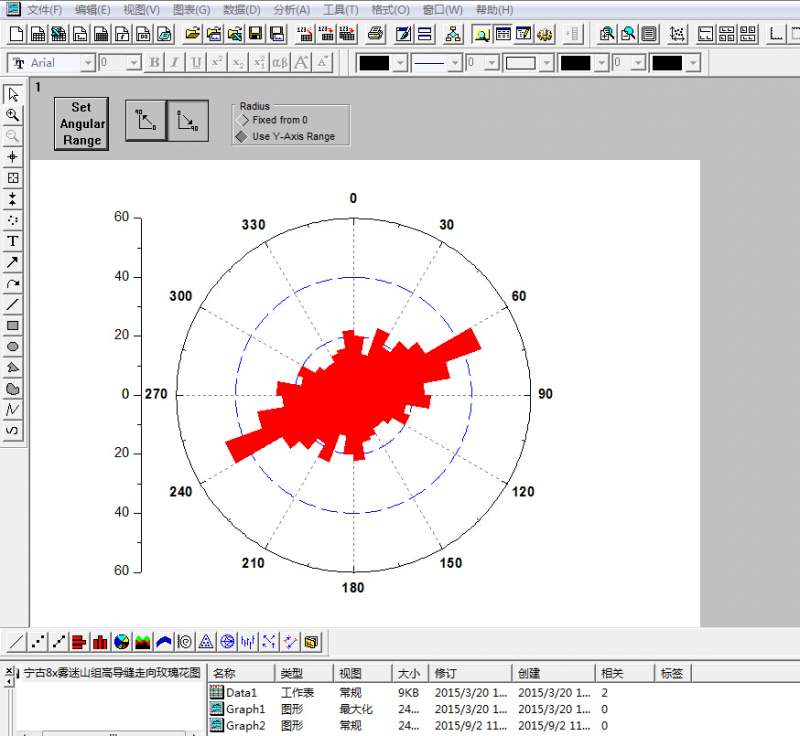Open the 图表(G) menu
The height and width of the screenshot is (736, 800).
coord(191,10)
